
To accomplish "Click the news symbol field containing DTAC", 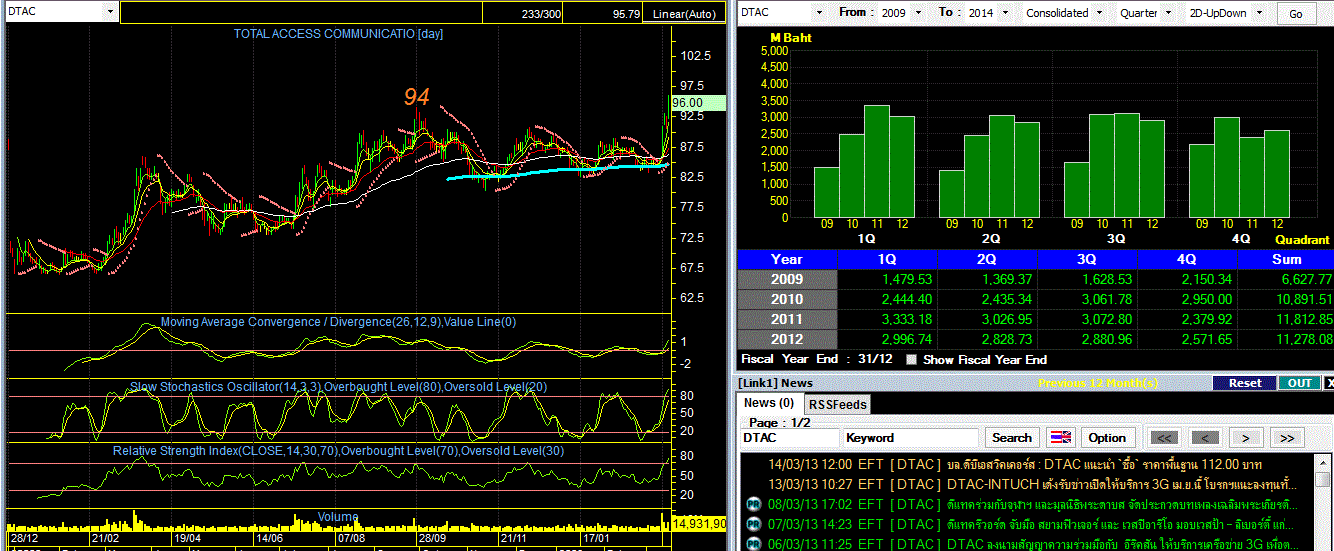I will point(789,438).
